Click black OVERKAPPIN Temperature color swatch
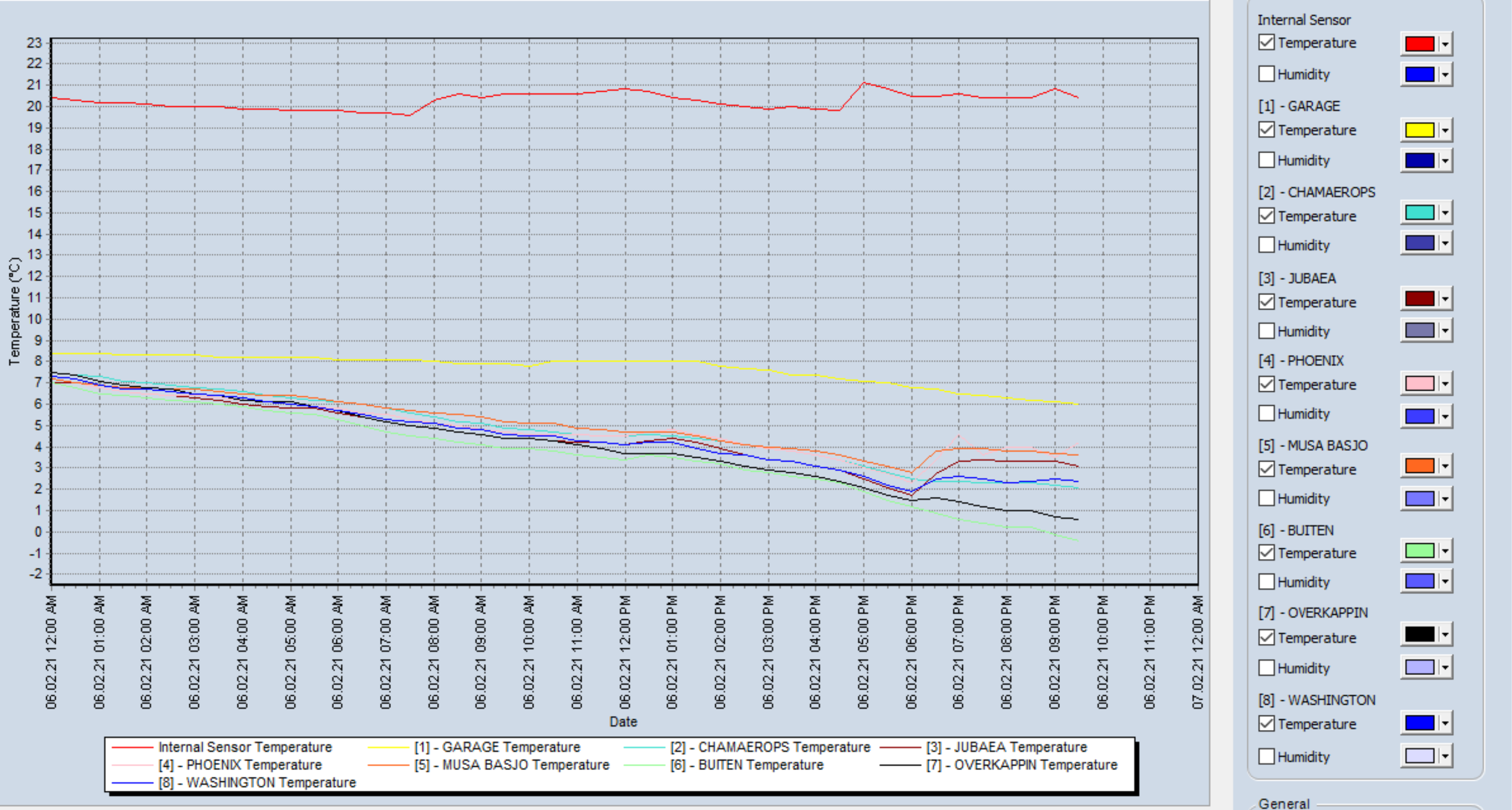Viewport: 1512px width, 810px height. point(1419,634)
